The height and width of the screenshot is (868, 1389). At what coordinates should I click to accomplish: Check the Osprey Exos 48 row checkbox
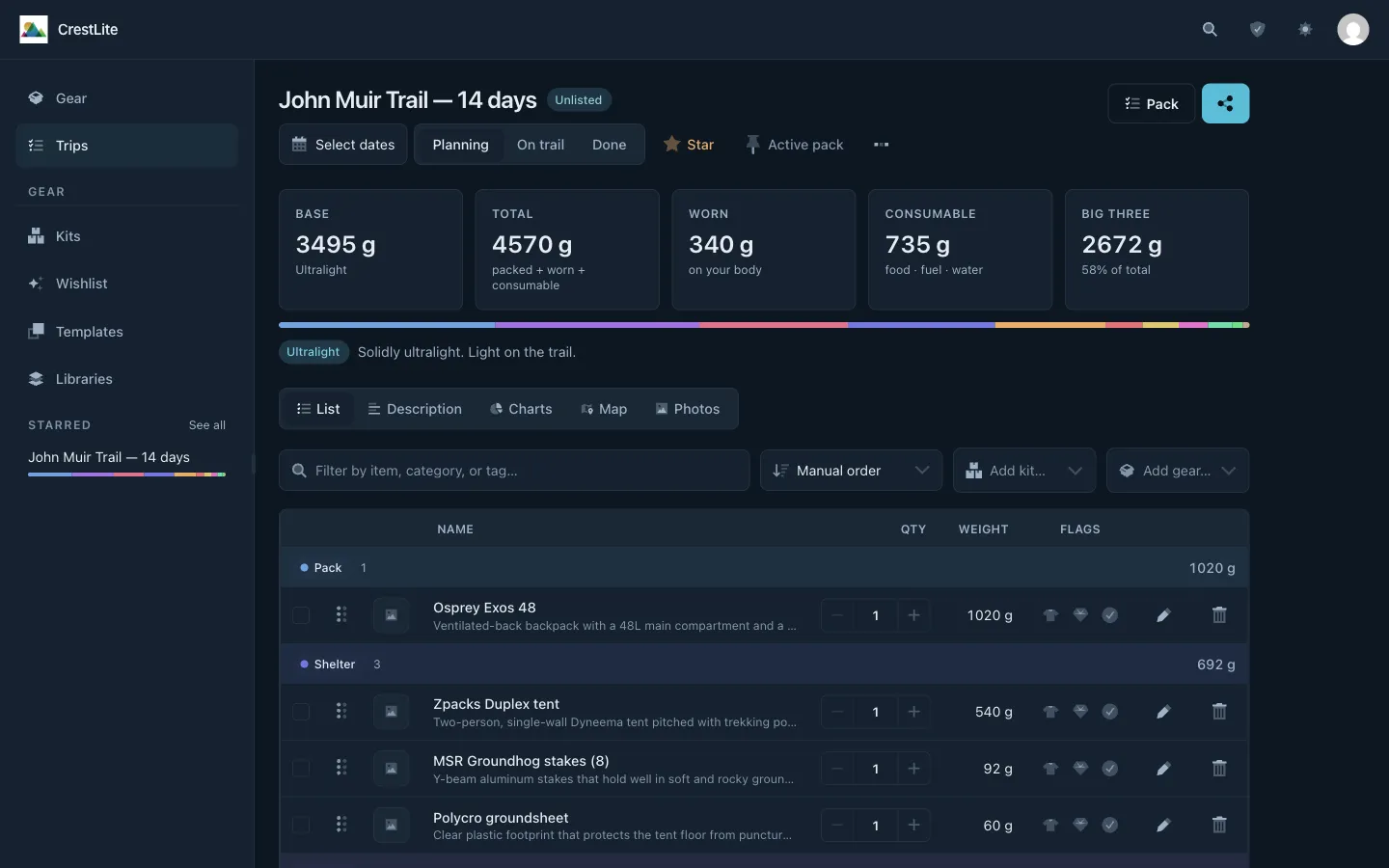tap(301, 615)
